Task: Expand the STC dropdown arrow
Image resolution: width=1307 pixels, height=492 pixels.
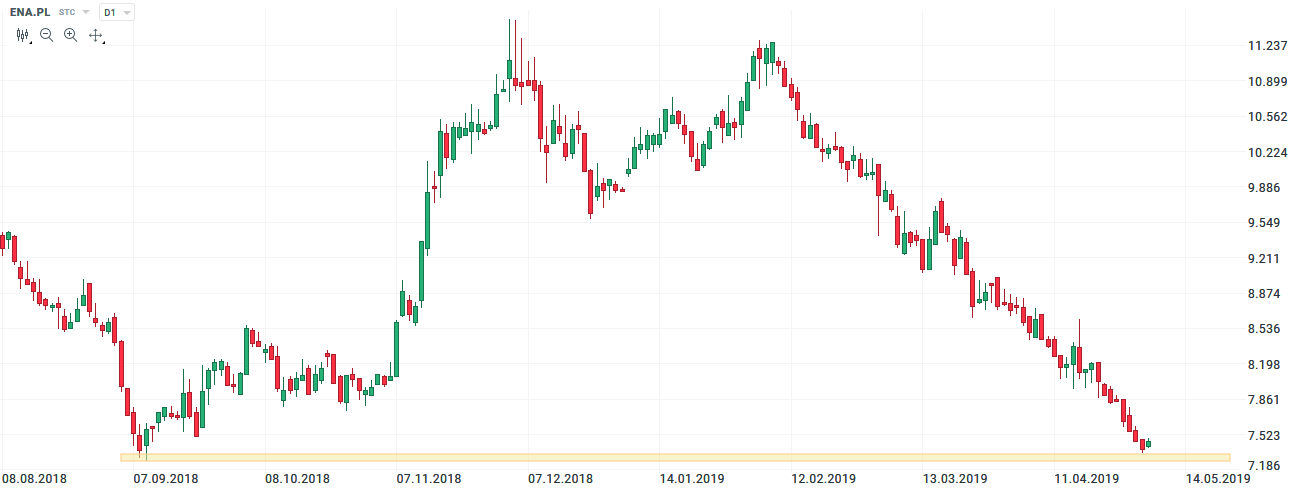Action: tap(86, 13)
